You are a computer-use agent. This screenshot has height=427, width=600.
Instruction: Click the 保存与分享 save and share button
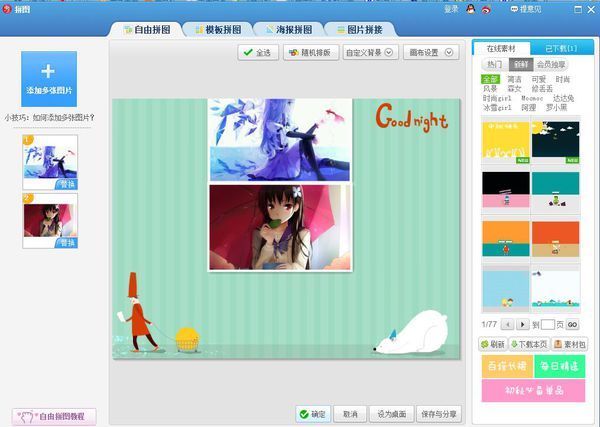439,414
